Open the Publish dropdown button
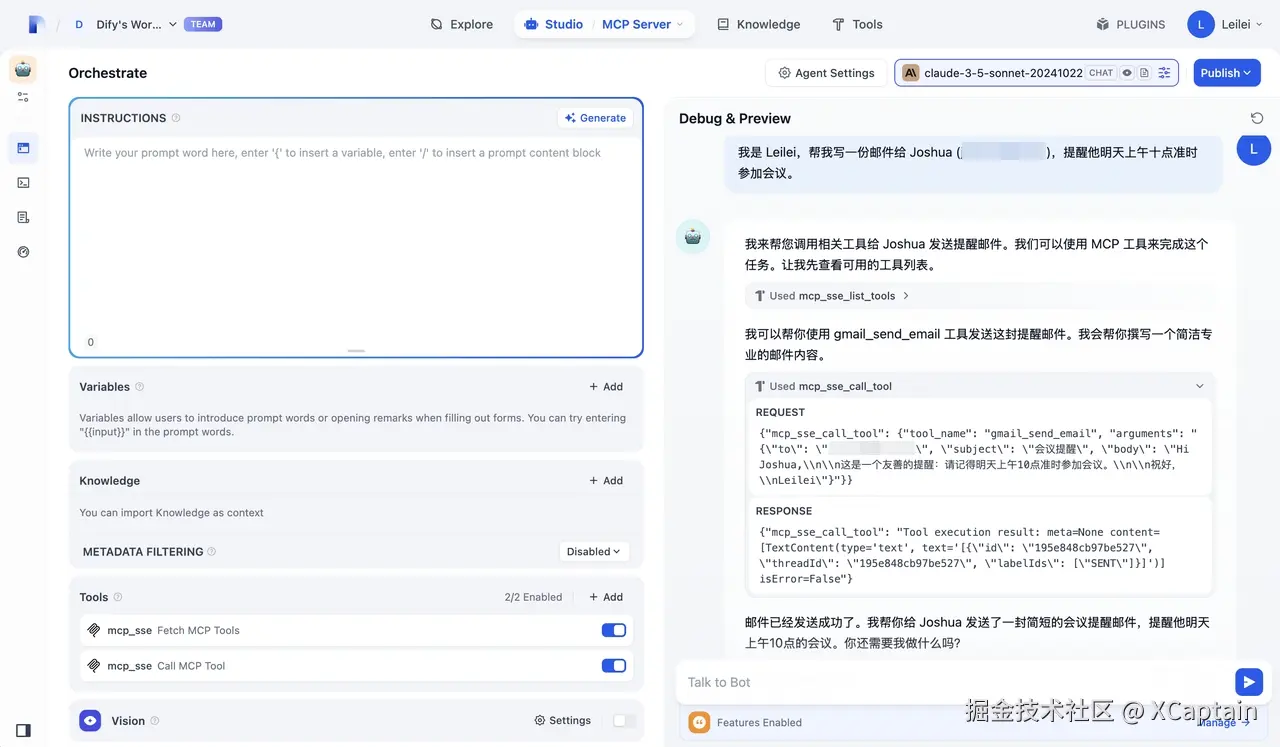 click(x=1227, y=73)
